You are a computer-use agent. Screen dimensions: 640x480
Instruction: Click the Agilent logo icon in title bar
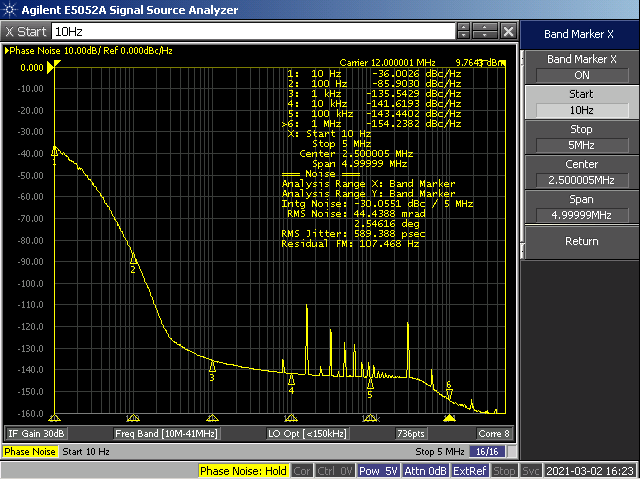9,9
